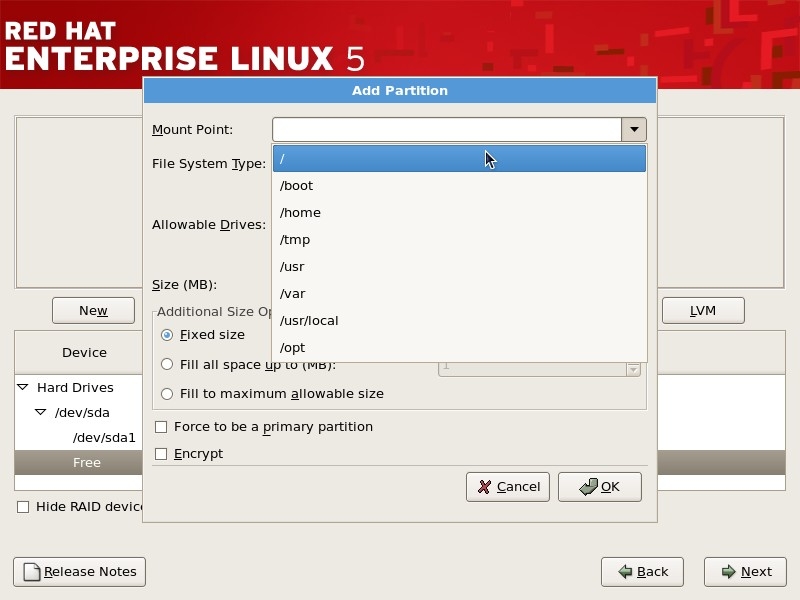Select the /dev/sda1 partition row

click(x=104, y=438)
